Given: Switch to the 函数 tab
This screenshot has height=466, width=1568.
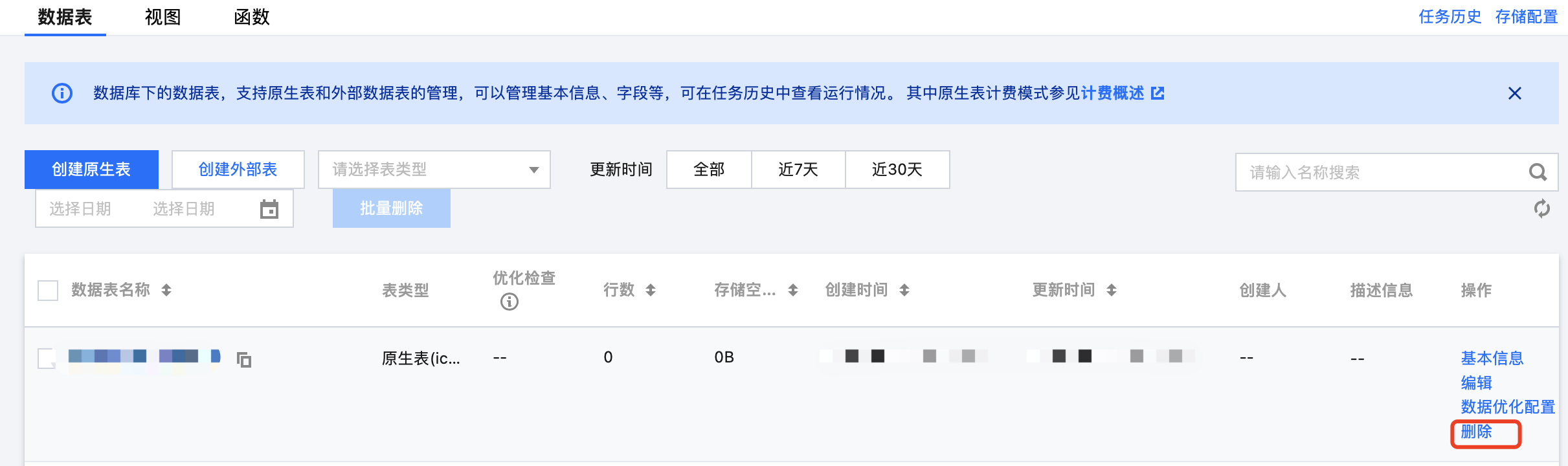Looking at the screenshot, I should tap(252, 17).
